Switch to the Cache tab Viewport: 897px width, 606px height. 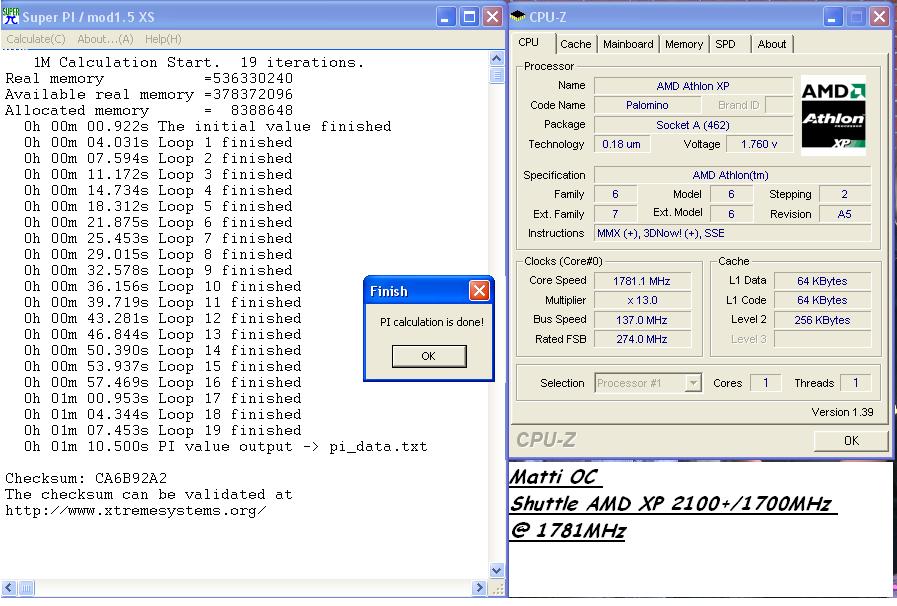575,44
